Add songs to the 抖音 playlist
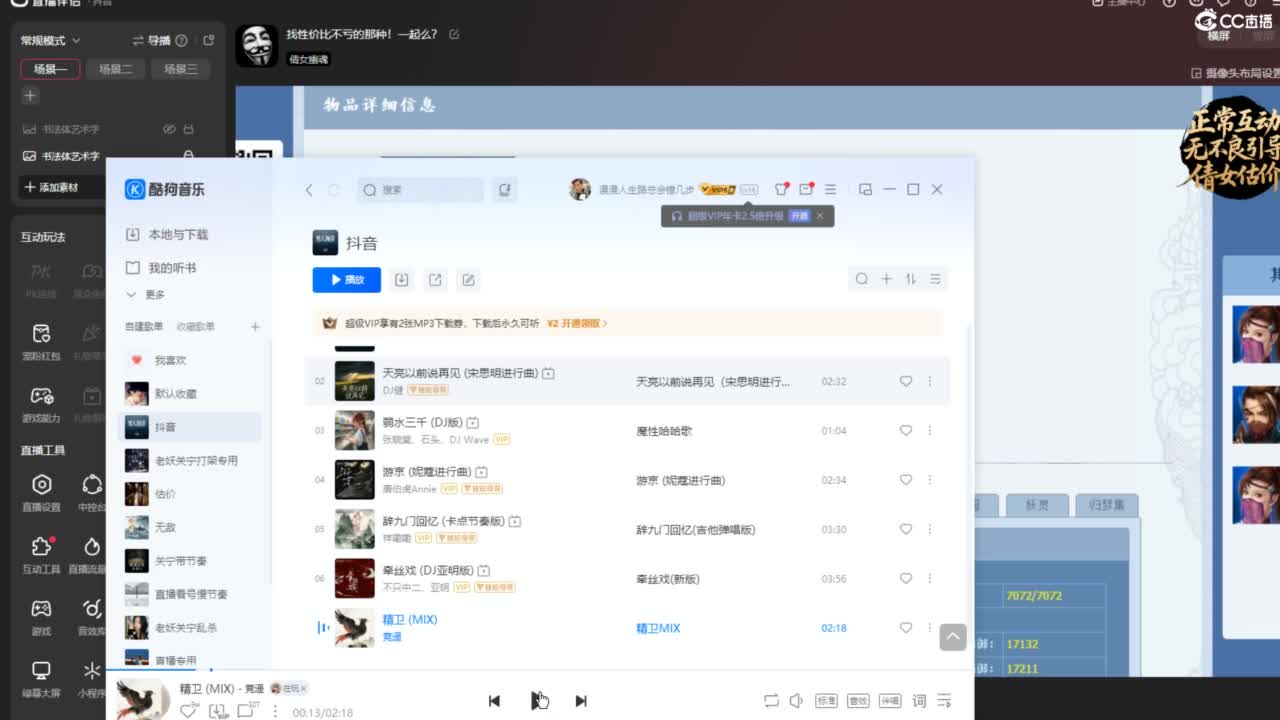 click(886, 279)
